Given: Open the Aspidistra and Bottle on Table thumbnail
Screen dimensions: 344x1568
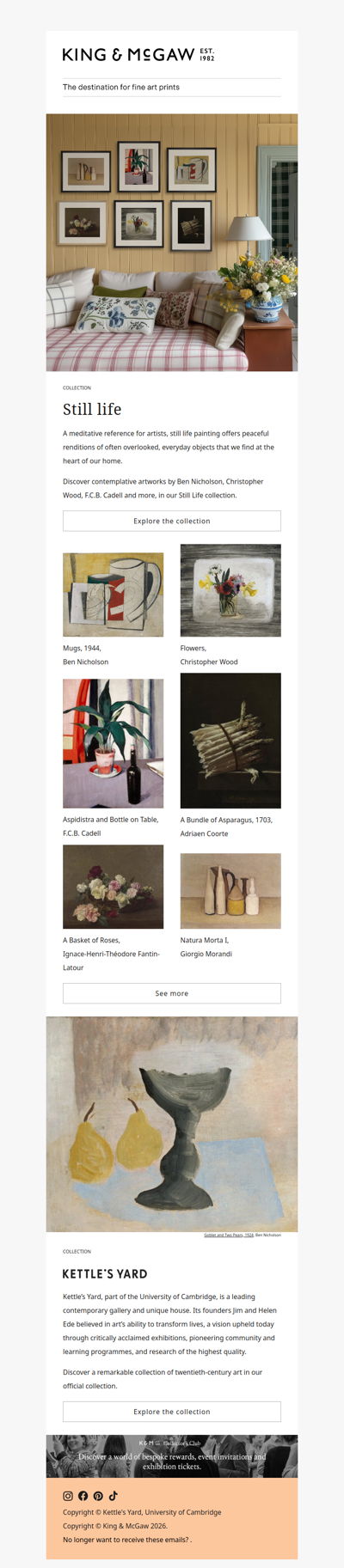Looking at the screenshot, I should click(x=113, y=743).
